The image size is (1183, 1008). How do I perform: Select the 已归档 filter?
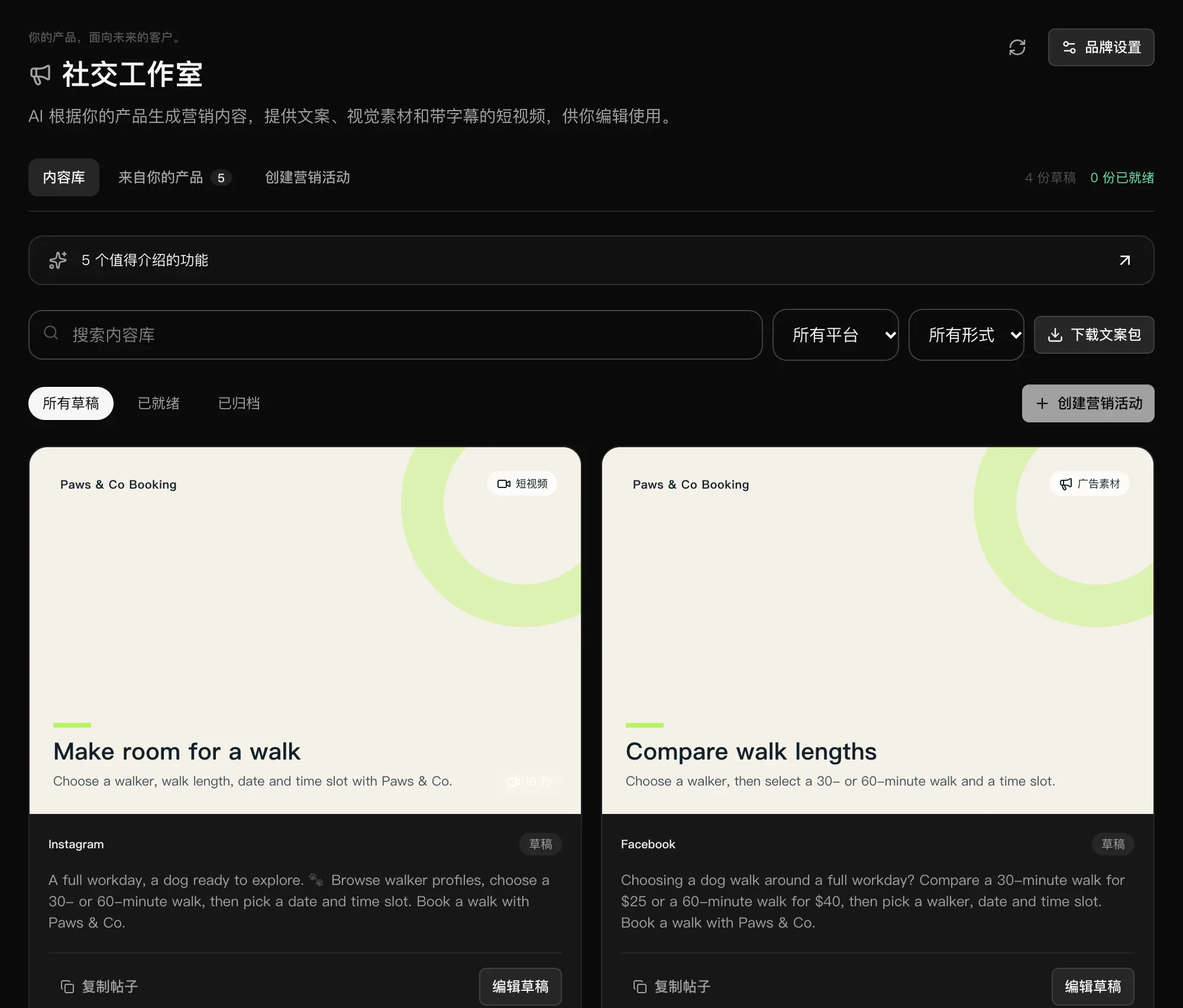click(x=239, y=403)
